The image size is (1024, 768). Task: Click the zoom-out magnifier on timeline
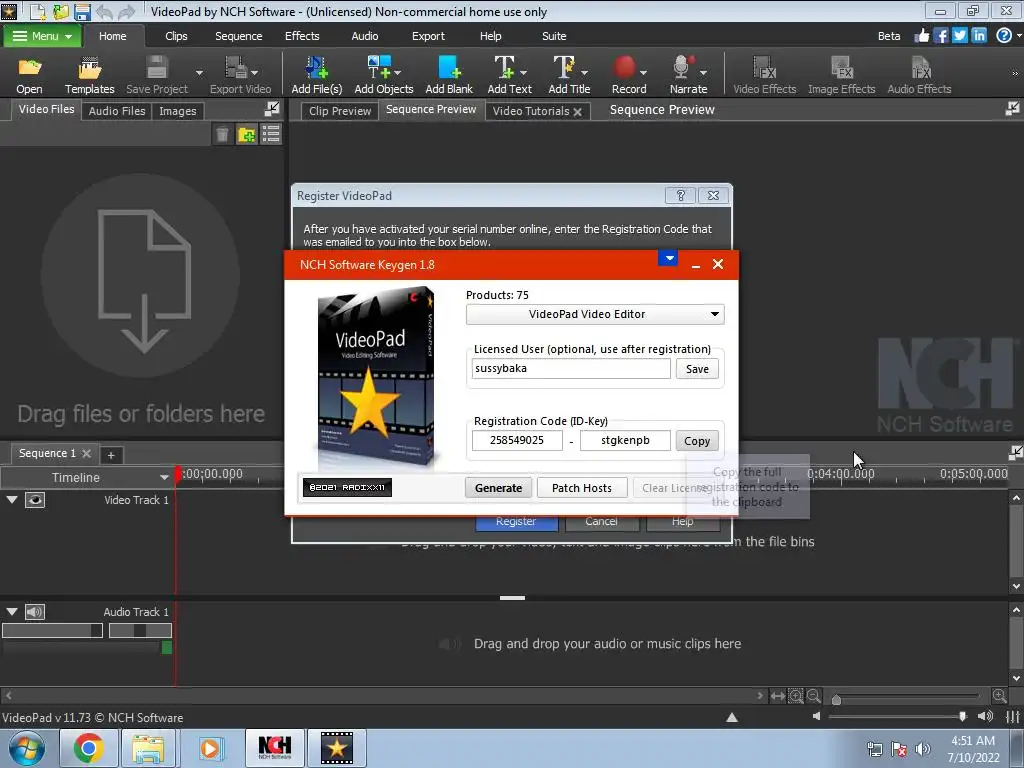coord(814,696)
